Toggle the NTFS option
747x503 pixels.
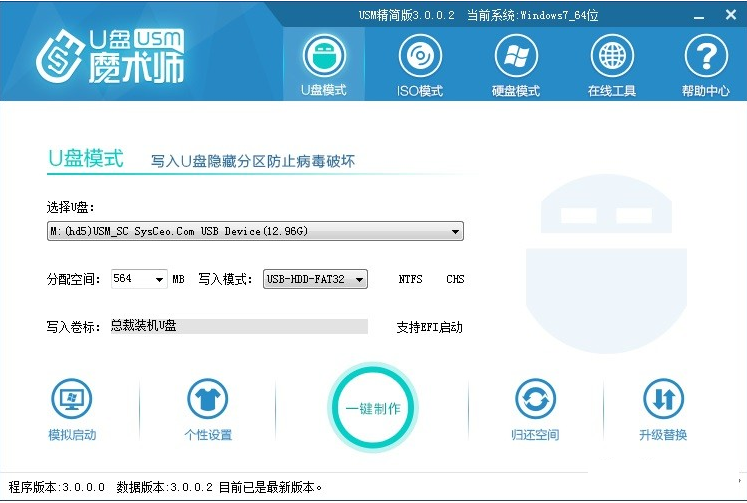click(410, 279)
